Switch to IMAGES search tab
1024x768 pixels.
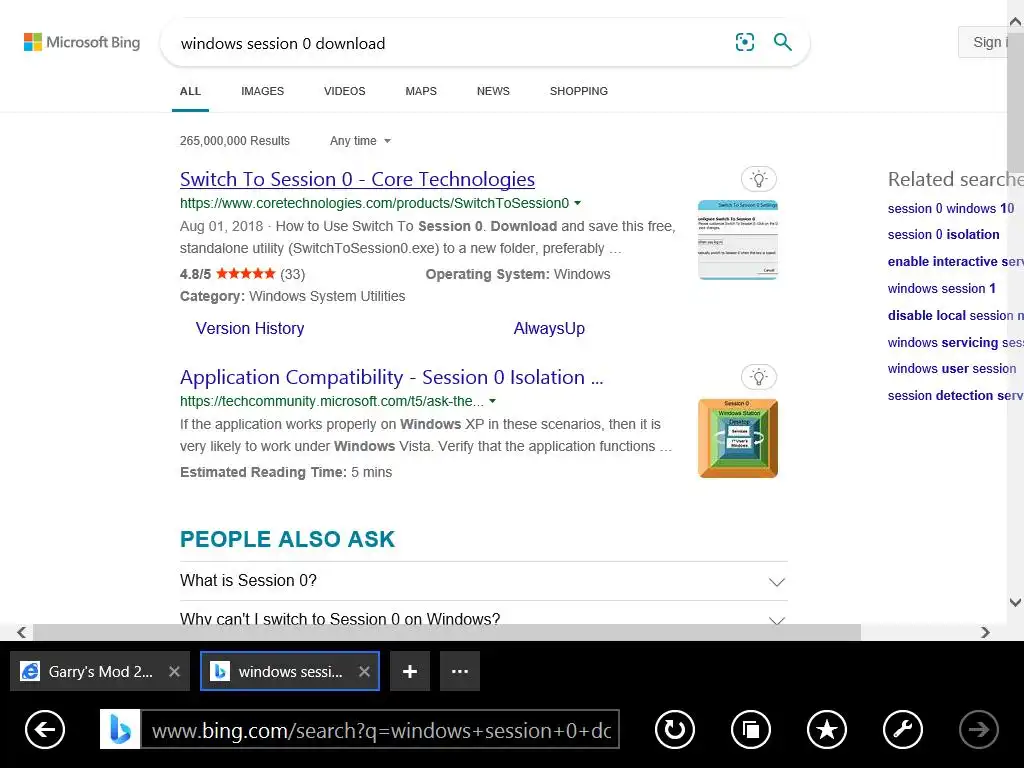click(x=263, y=91)
